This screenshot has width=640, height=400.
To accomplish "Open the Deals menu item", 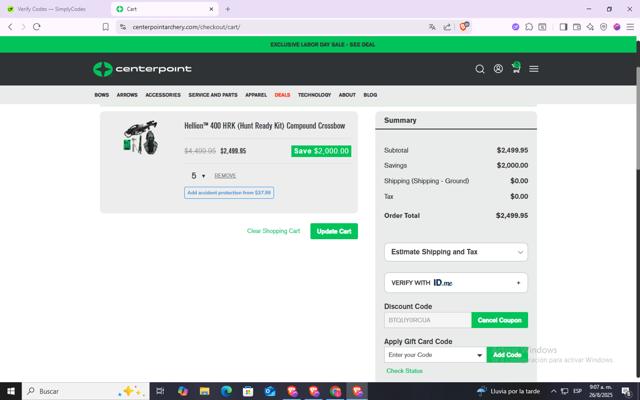I will [x=282, y=95].
